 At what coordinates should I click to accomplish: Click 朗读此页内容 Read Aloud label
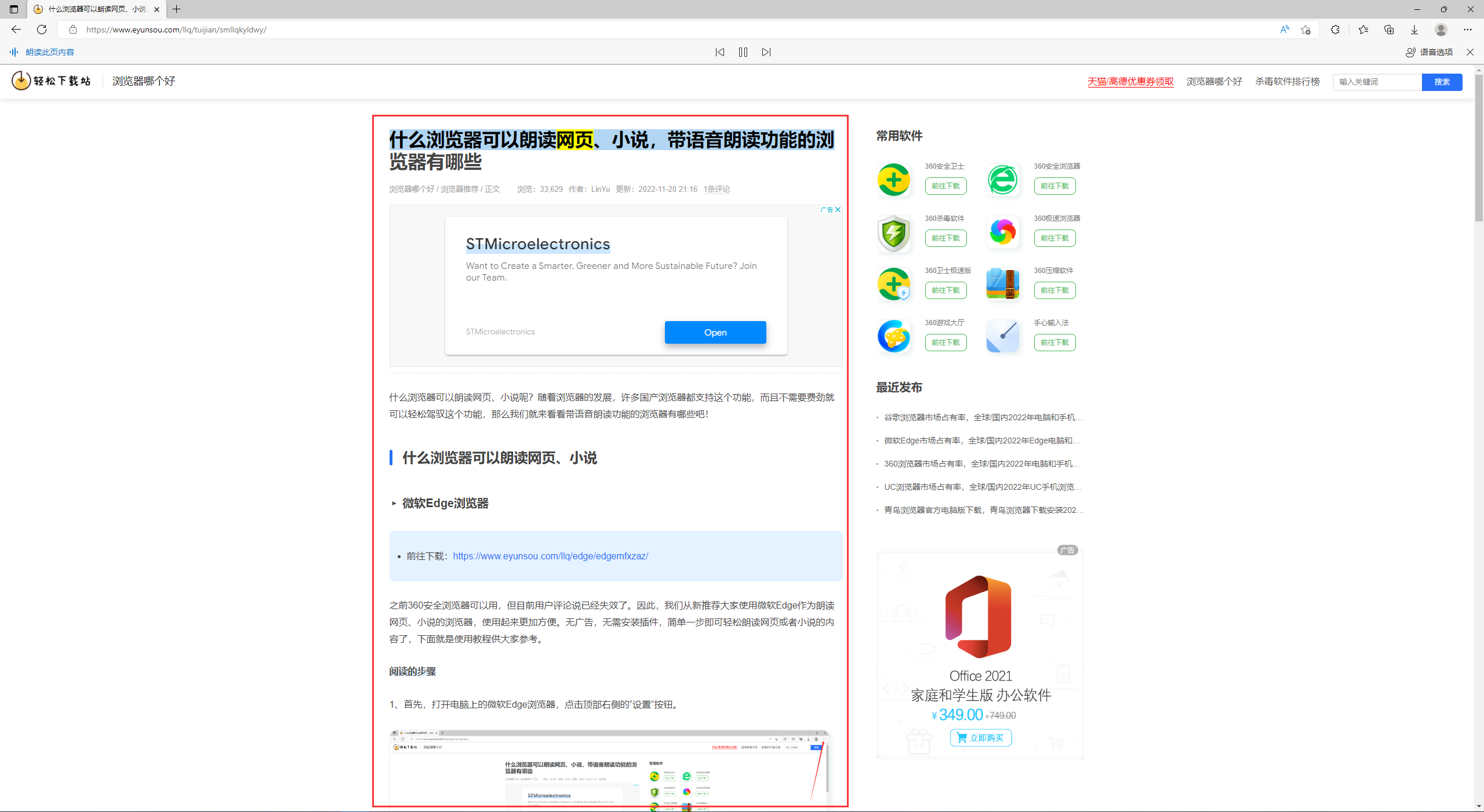click(50, 52)
